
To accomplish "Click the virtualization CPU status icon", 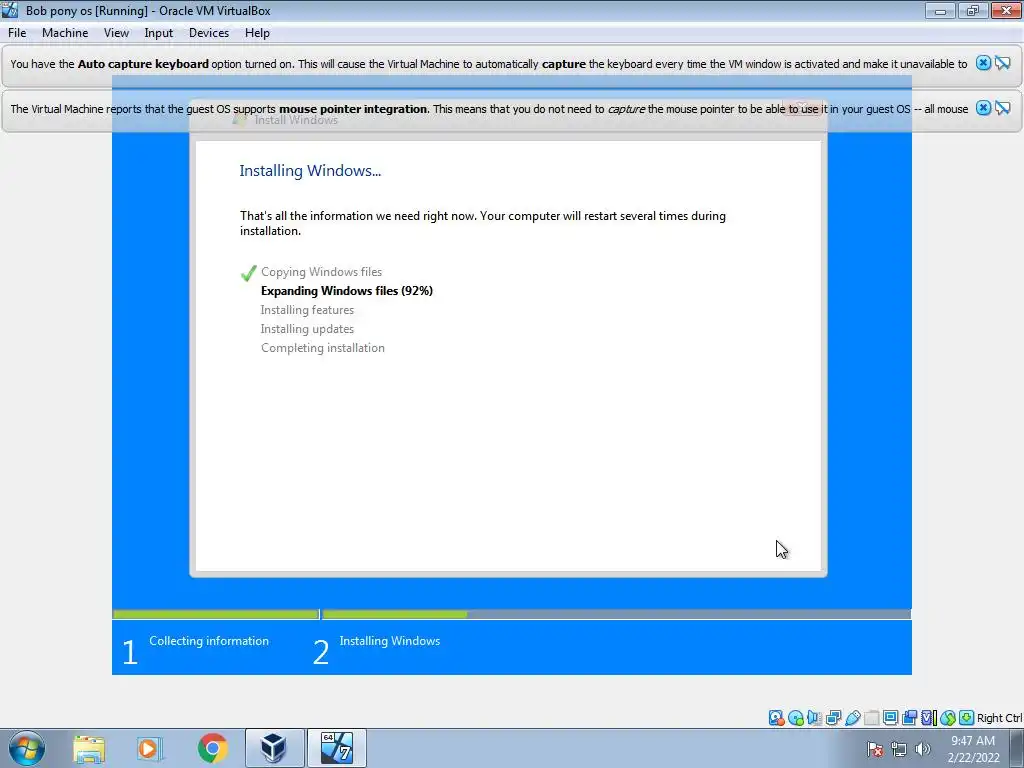I will (x=928, y=718).
